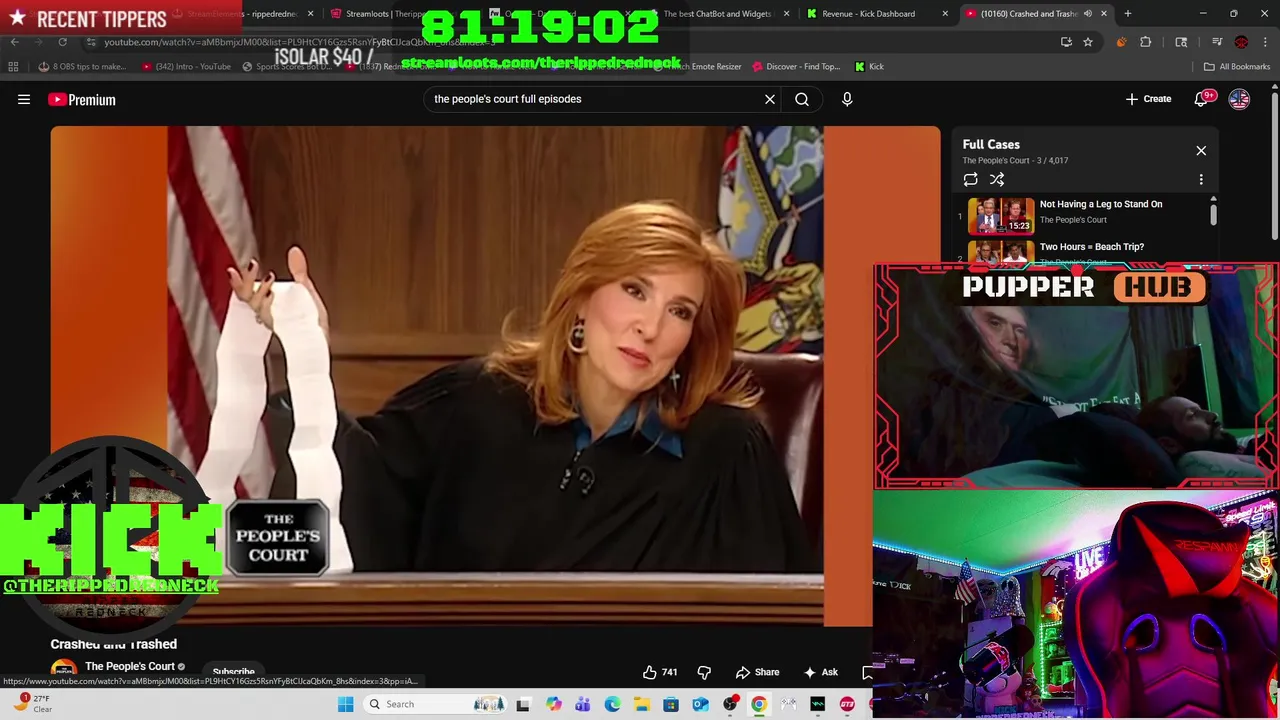Open All Bookmarks folder
Image resolution: width=1280 pixels, height=720 pixels.
(1237, 67)
